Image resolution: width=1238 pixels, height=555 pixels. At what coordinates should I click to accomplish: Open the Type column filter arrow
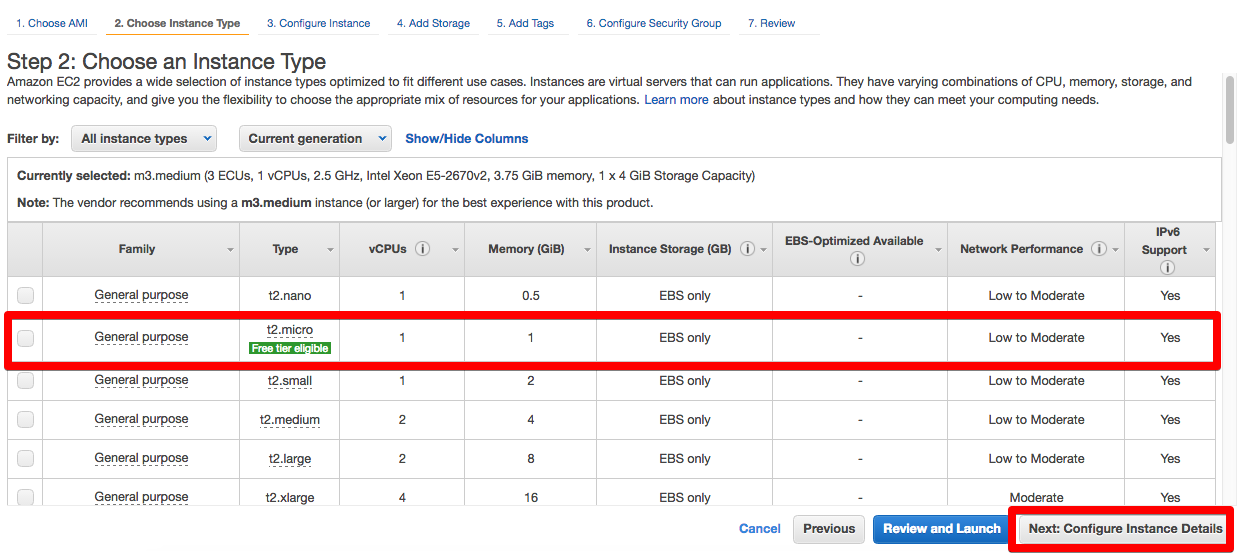click(330, 250)
